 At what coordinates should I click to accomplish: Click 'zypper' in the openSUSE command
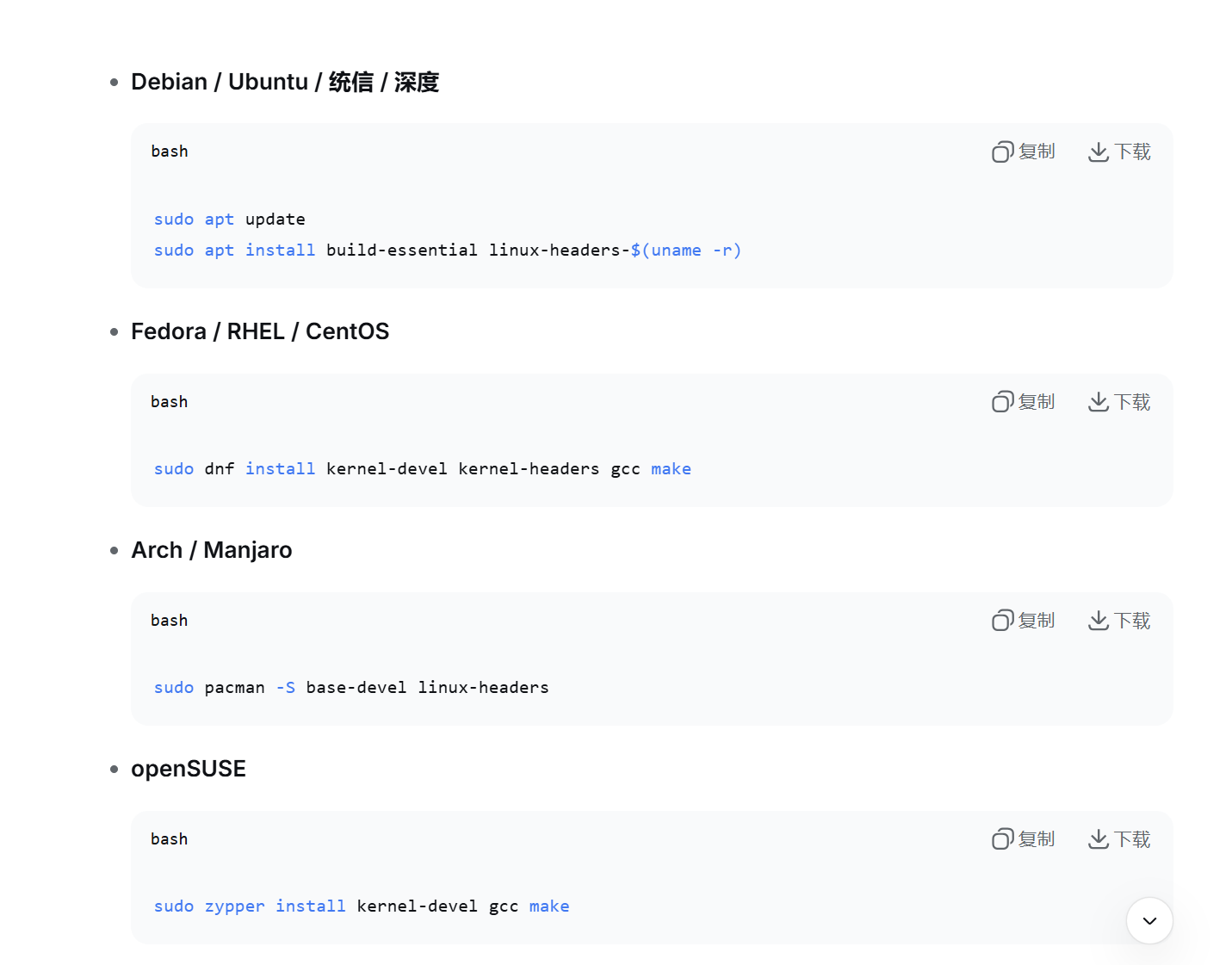[x=235, y=906]
